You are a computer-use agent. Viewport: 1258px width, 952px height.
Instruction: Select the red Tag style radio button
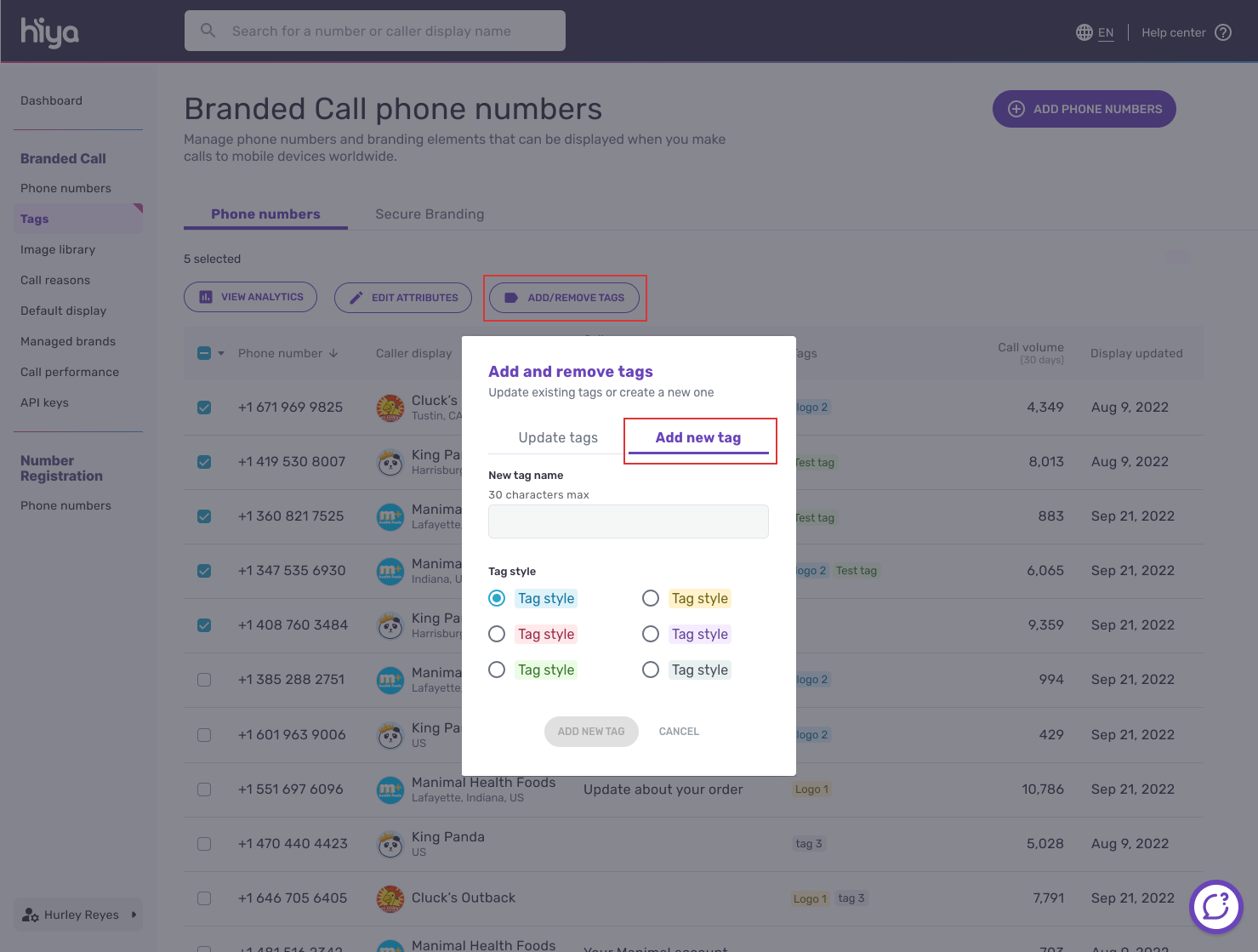[497, 634]
